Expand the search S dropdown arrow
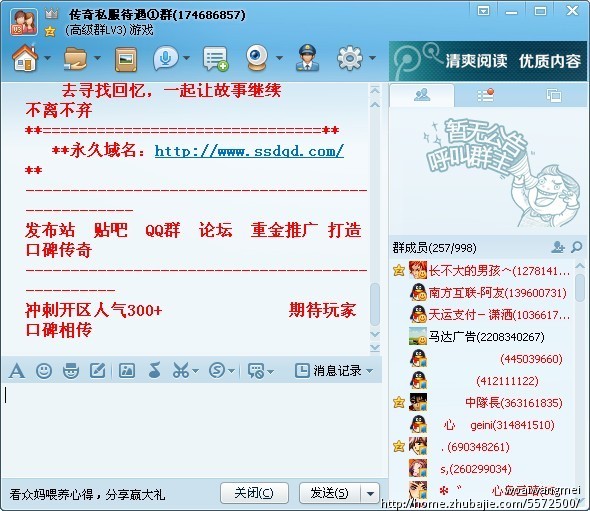 click(231, 371)
